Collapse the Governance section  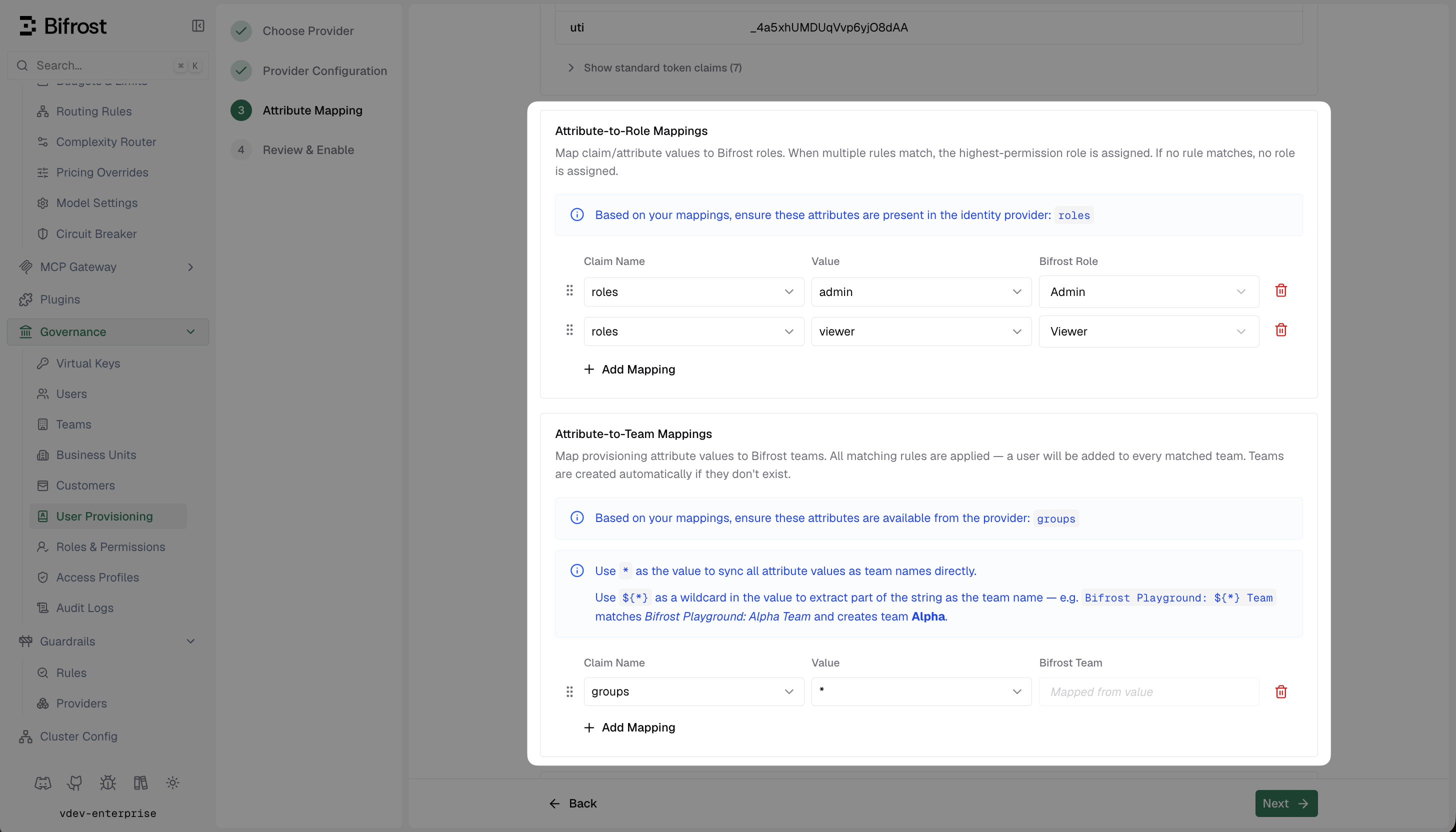107,332
